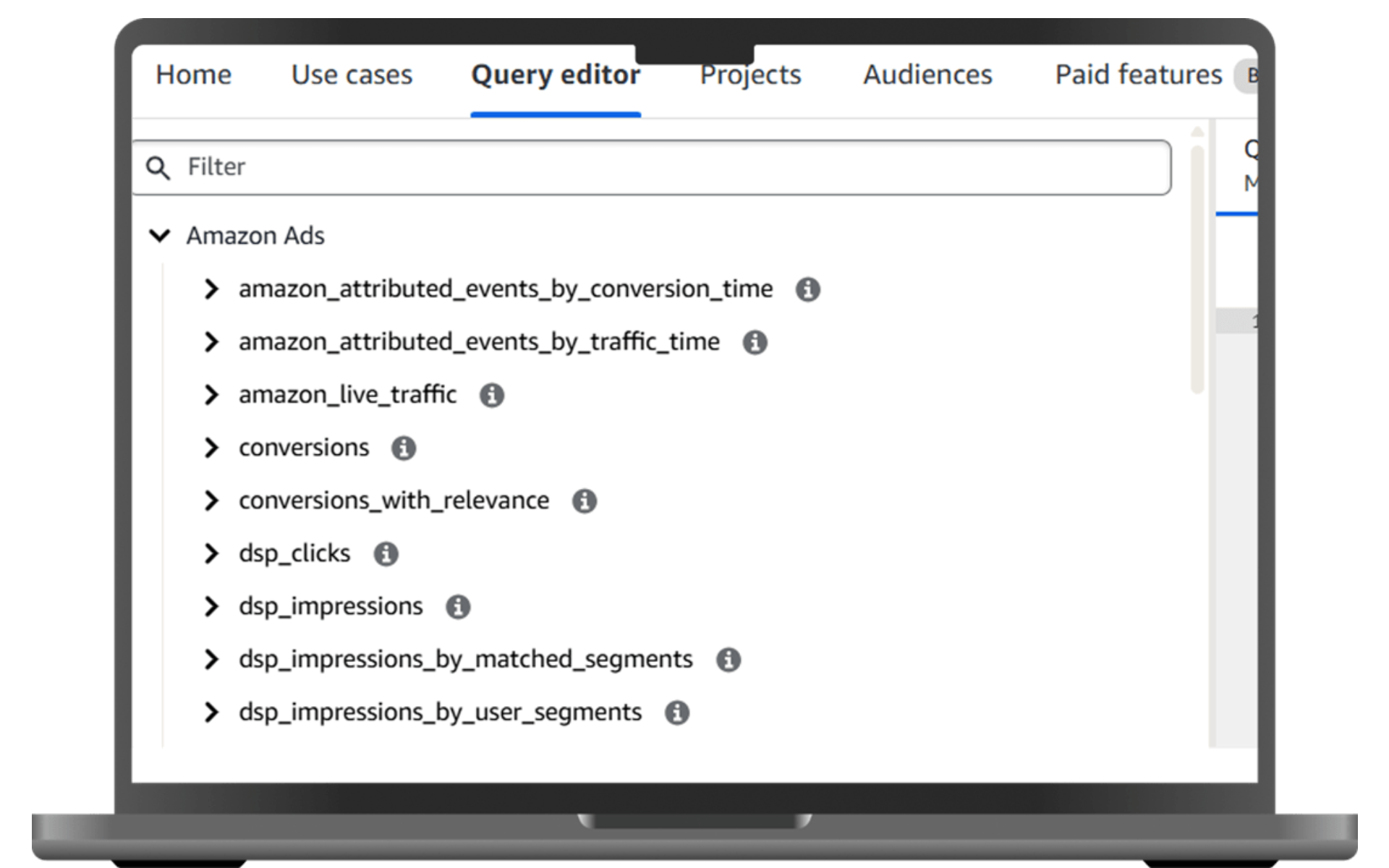Screen dimensions: 1389x868
Task: Click the magnifying glass in the Filter box
Action: (x=158, y=166)
